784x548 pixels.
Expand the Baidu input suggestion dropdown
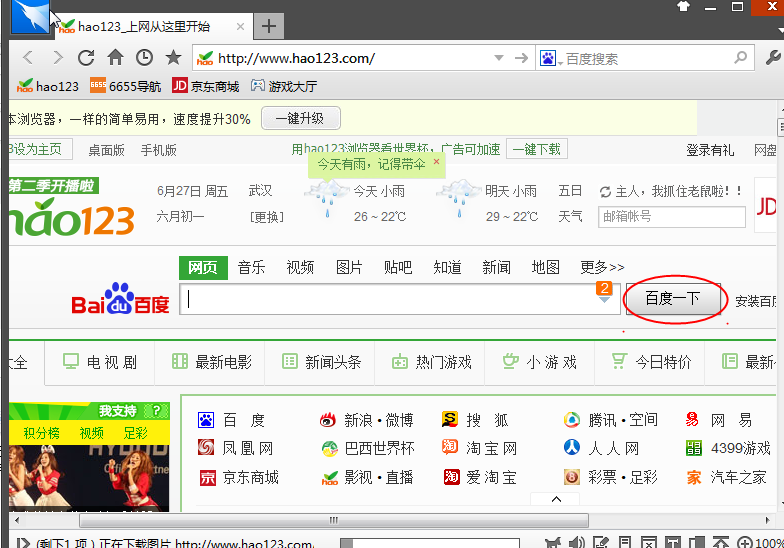604,300
